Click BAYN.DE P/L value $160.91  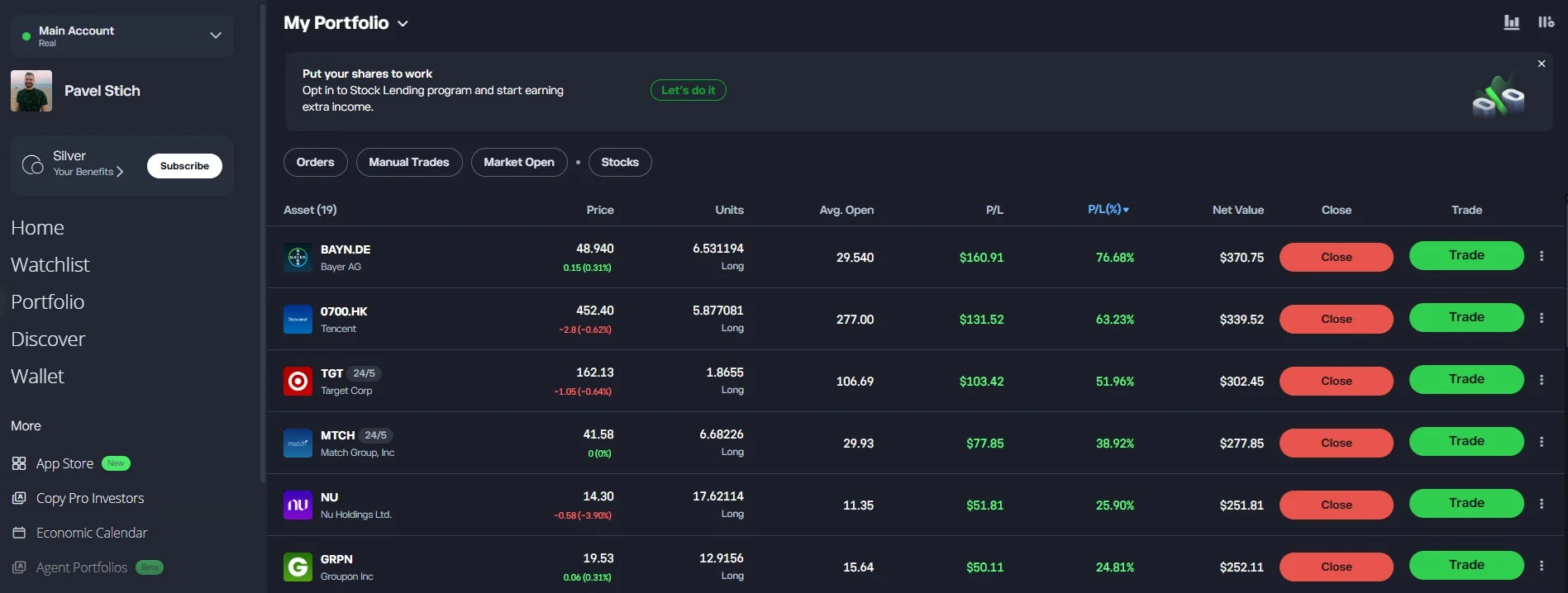coord(981,258)
